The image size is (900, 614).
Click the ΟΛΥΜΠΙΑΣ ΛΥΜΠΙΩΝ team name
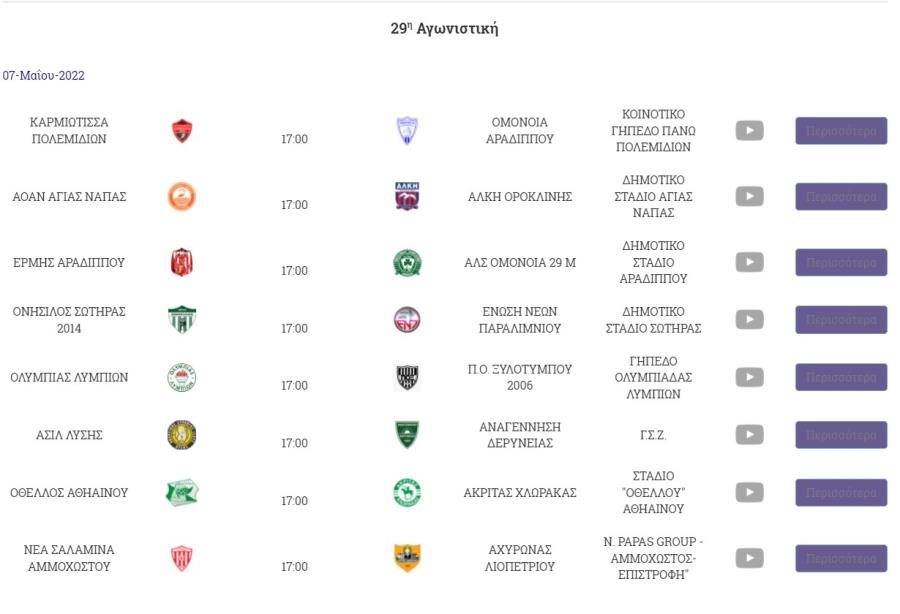pos(69,378)
